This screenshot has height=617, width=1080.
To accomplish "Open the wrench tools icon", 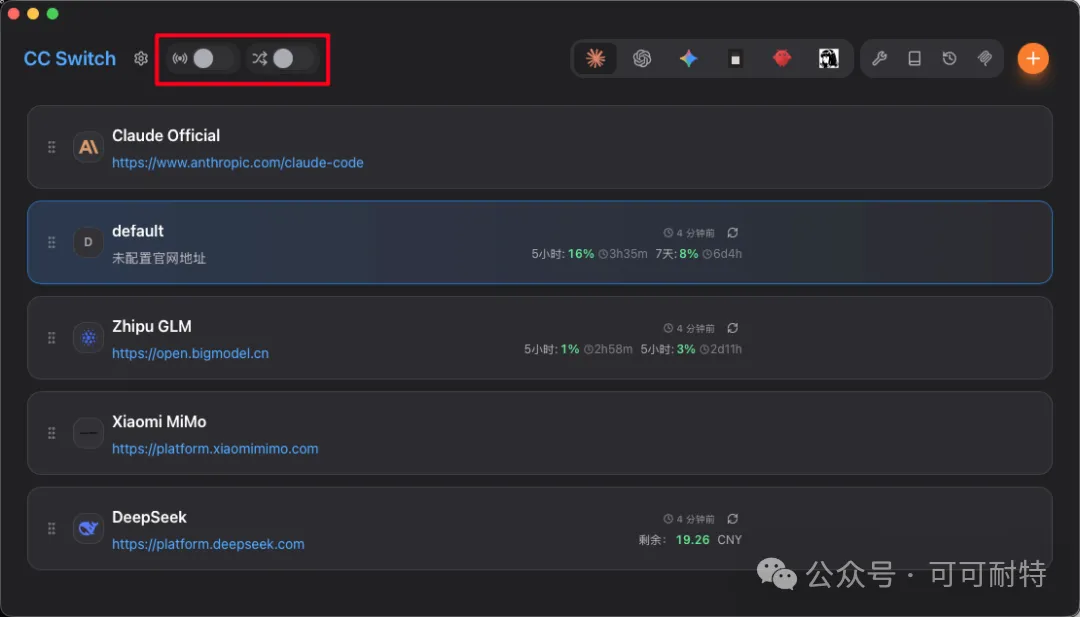I will 879,59.
